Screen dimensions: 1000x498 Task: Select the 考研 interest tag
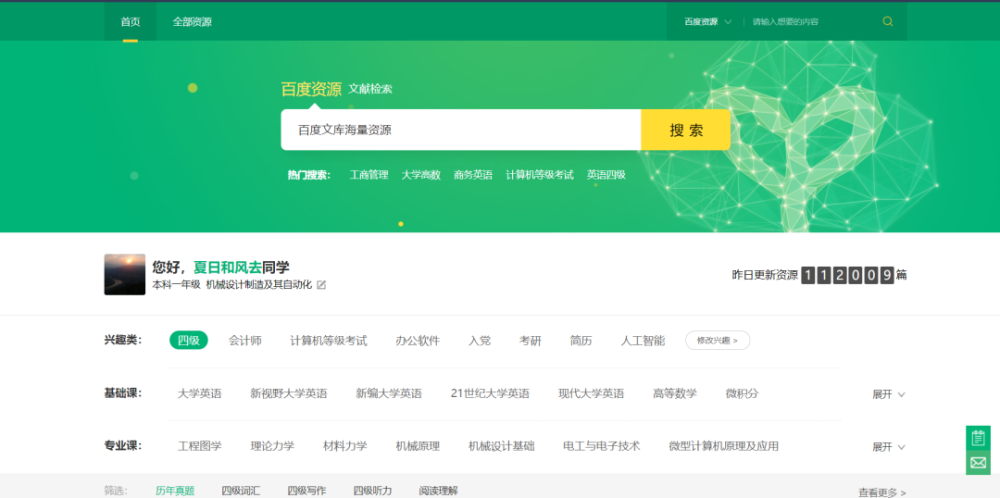coord(530,341)
